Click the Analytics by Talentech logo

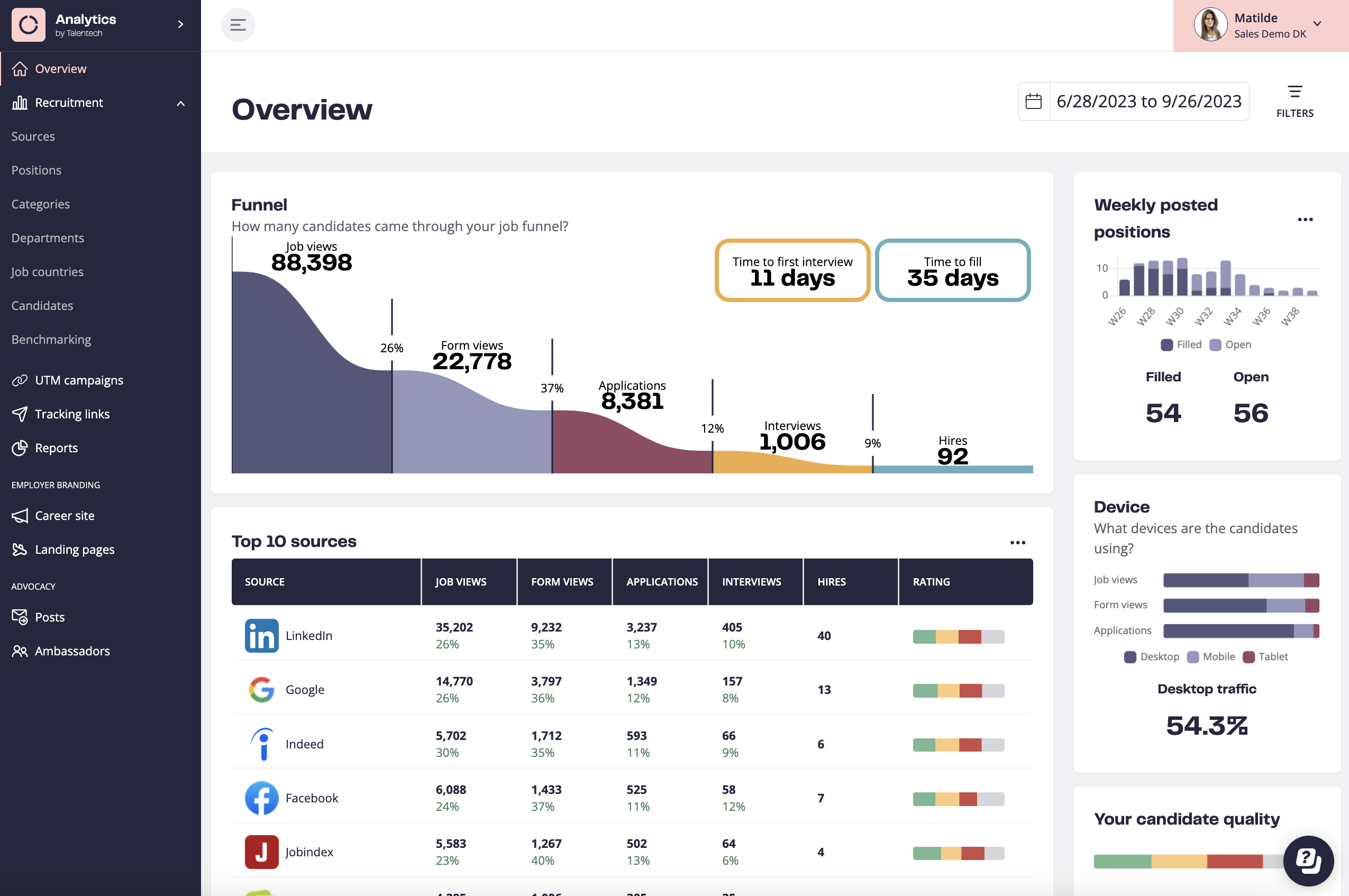(29, 24)
